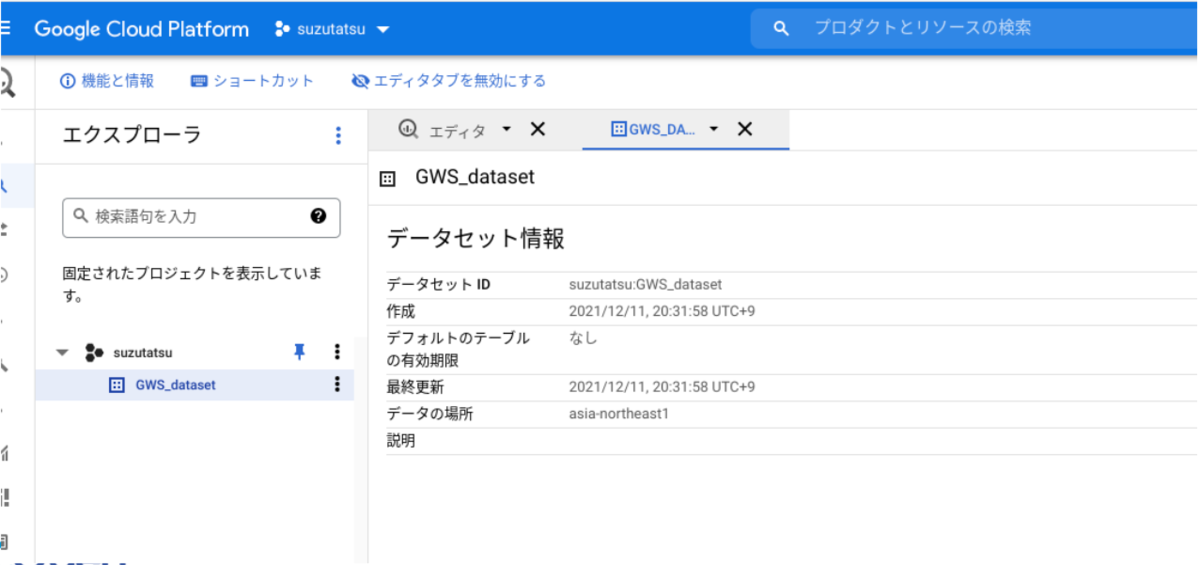The image size is (1200, 565).
Task: Click the dataset grid icon in GWS_DA... tab
Action: click(618, 129)
